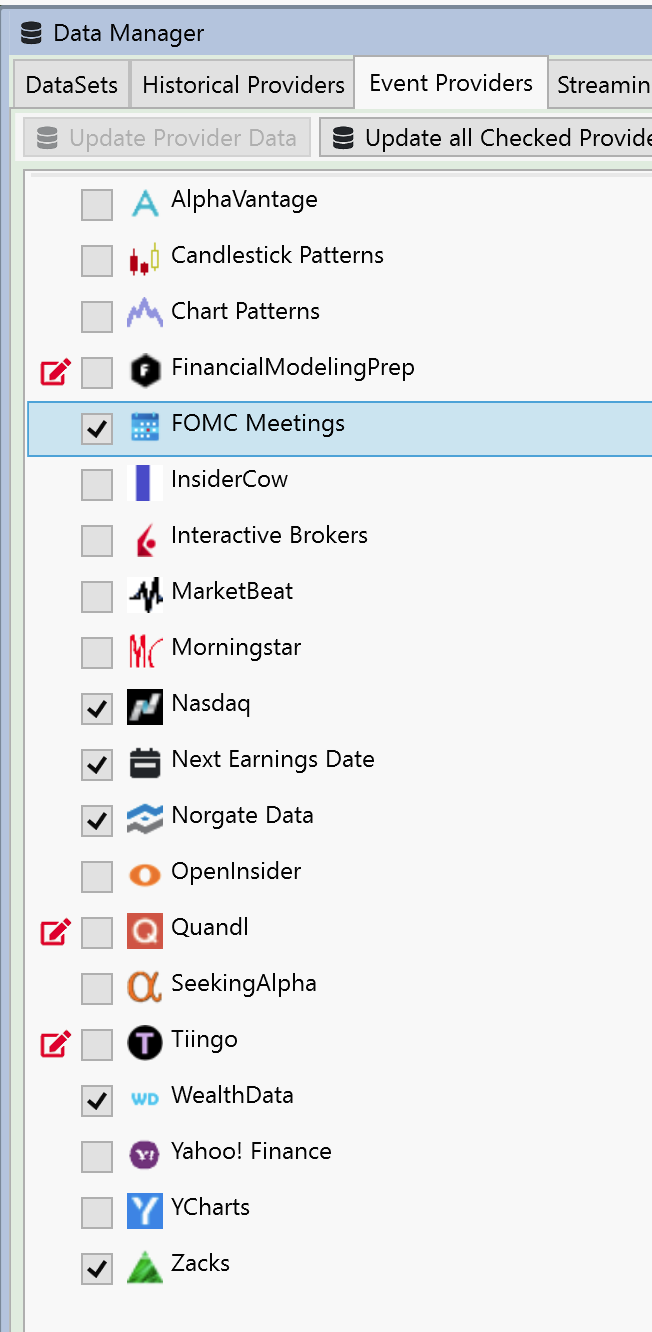Click the FOMC Meetings calendar icon
Screen dimensions: 652x1332
pyautogui.click(x=145, y=428)
